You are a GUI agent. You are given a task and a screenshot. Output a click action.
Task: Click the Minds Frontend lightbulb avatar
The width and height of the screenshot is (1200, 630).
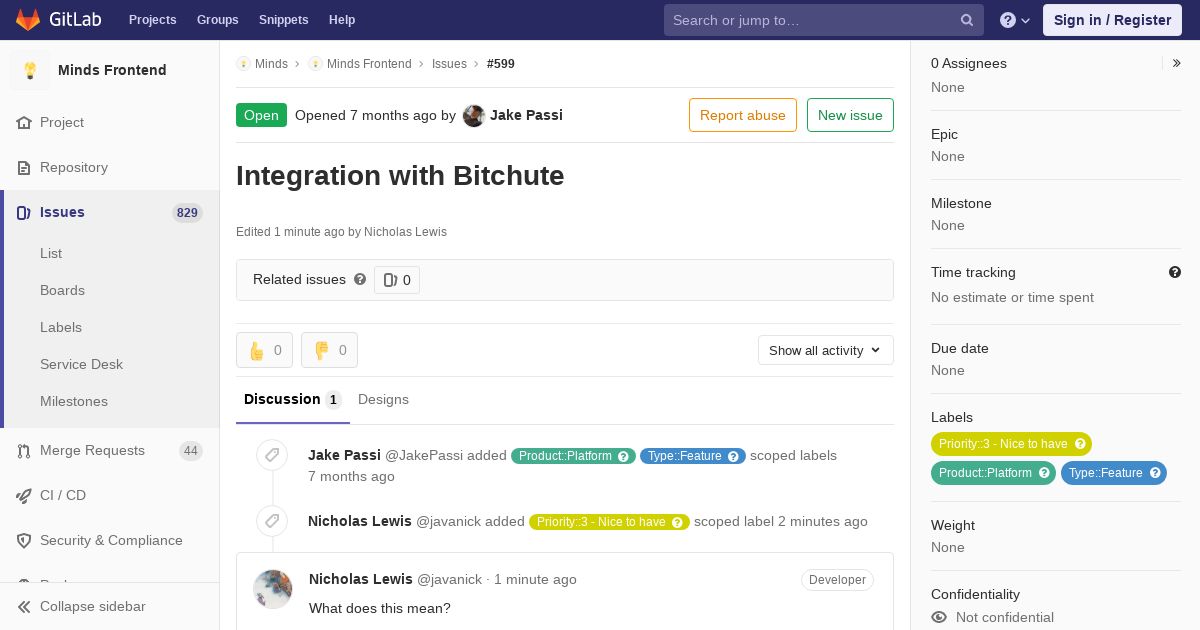[x=30, y=70]
